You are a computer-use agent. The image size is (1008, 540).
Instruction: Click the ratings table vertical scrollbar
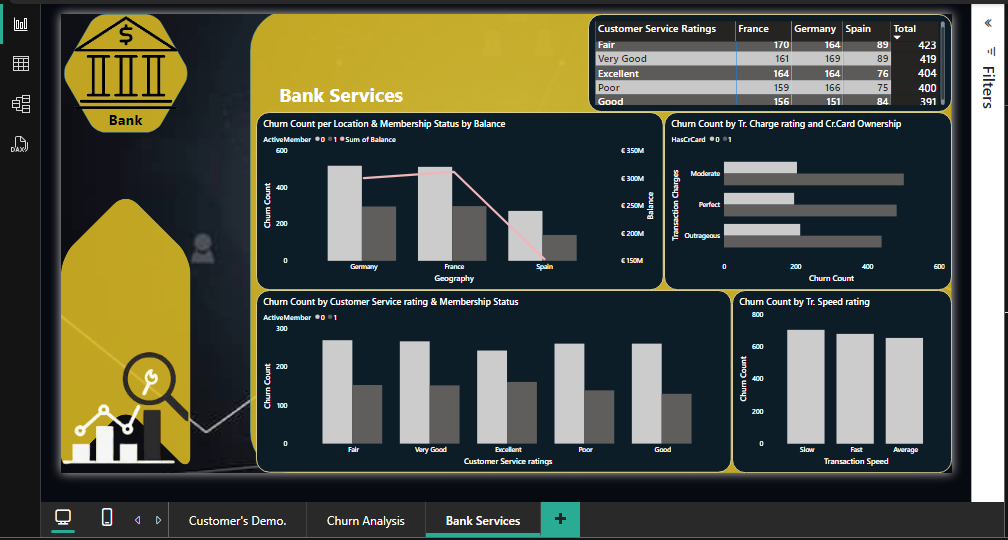[943, 61]
